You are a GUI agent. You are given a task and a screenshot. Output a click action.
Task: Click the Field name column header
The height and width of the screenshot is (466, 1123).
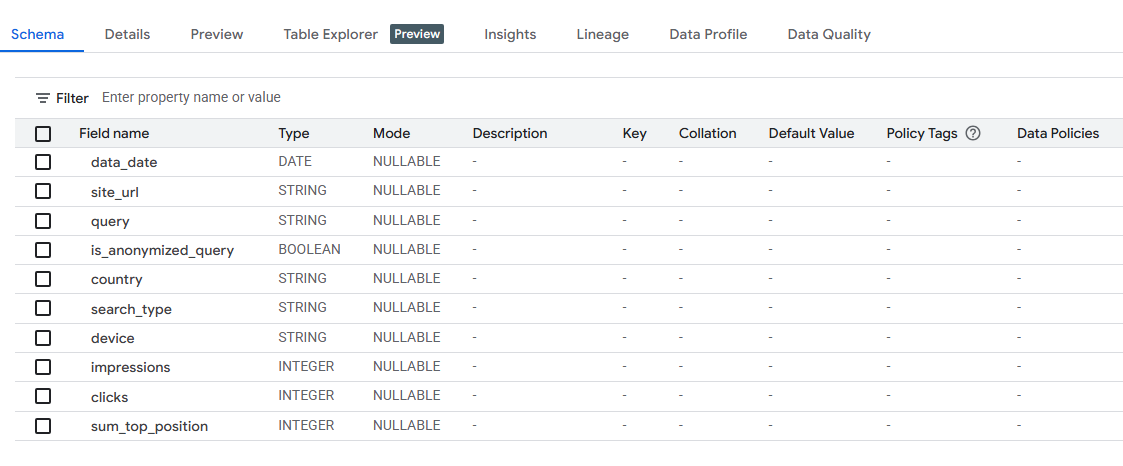114,133
